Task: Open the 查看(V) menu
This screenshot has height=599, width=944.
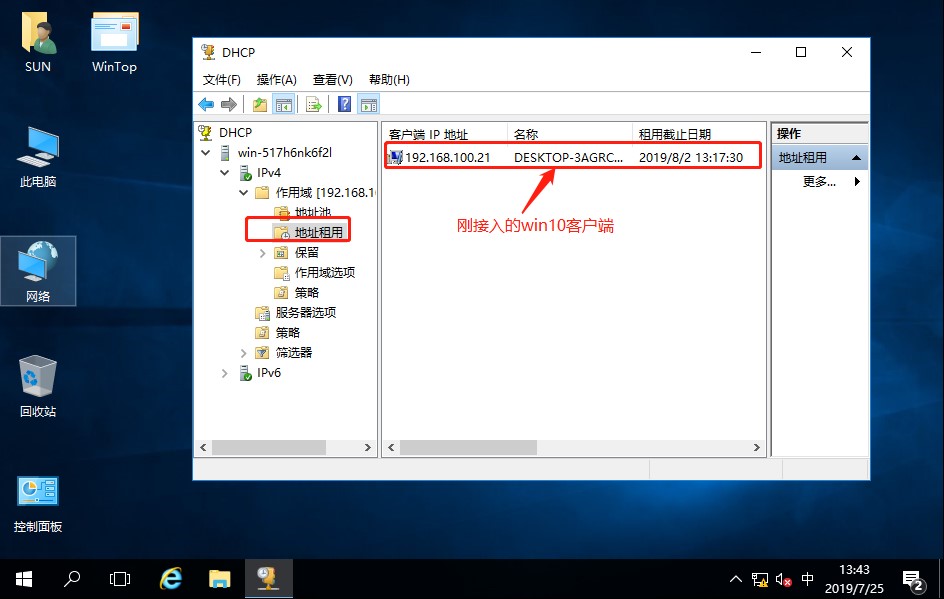Action: 332,79
